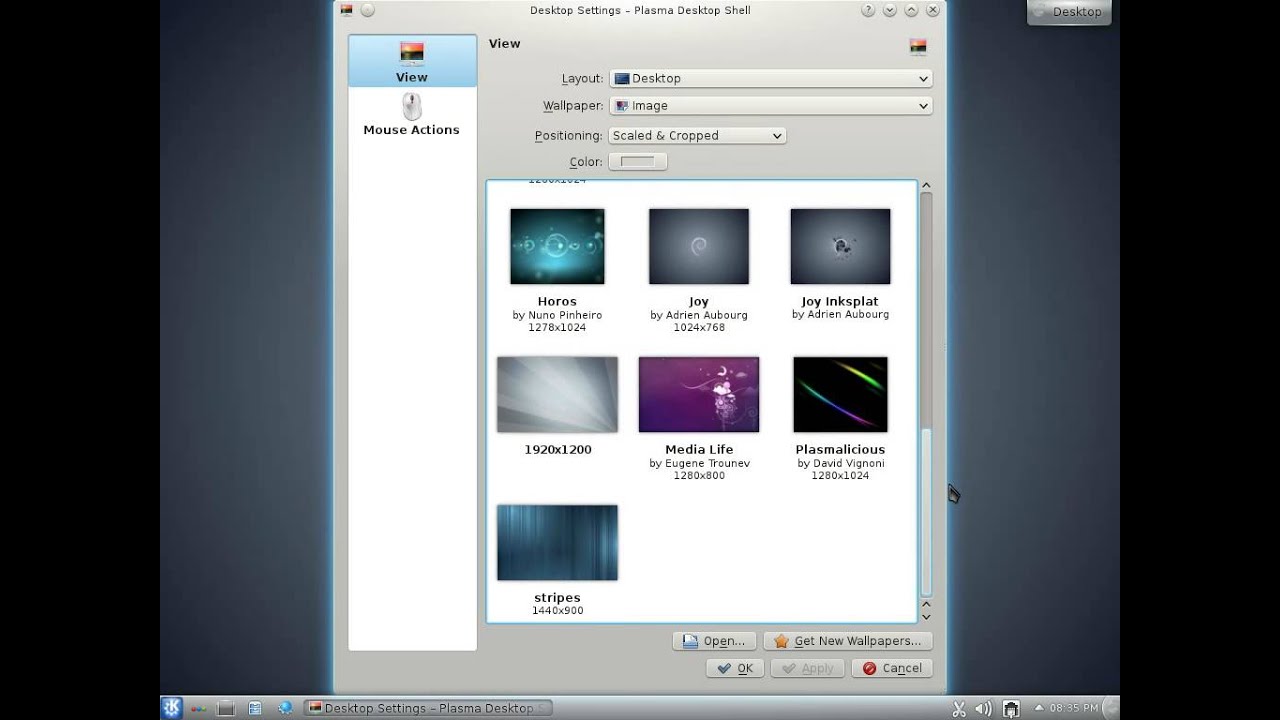
Task: Select the 1920x1200 grey rays wallpaper
Action: pyautogui.click(x=557, y=394)
